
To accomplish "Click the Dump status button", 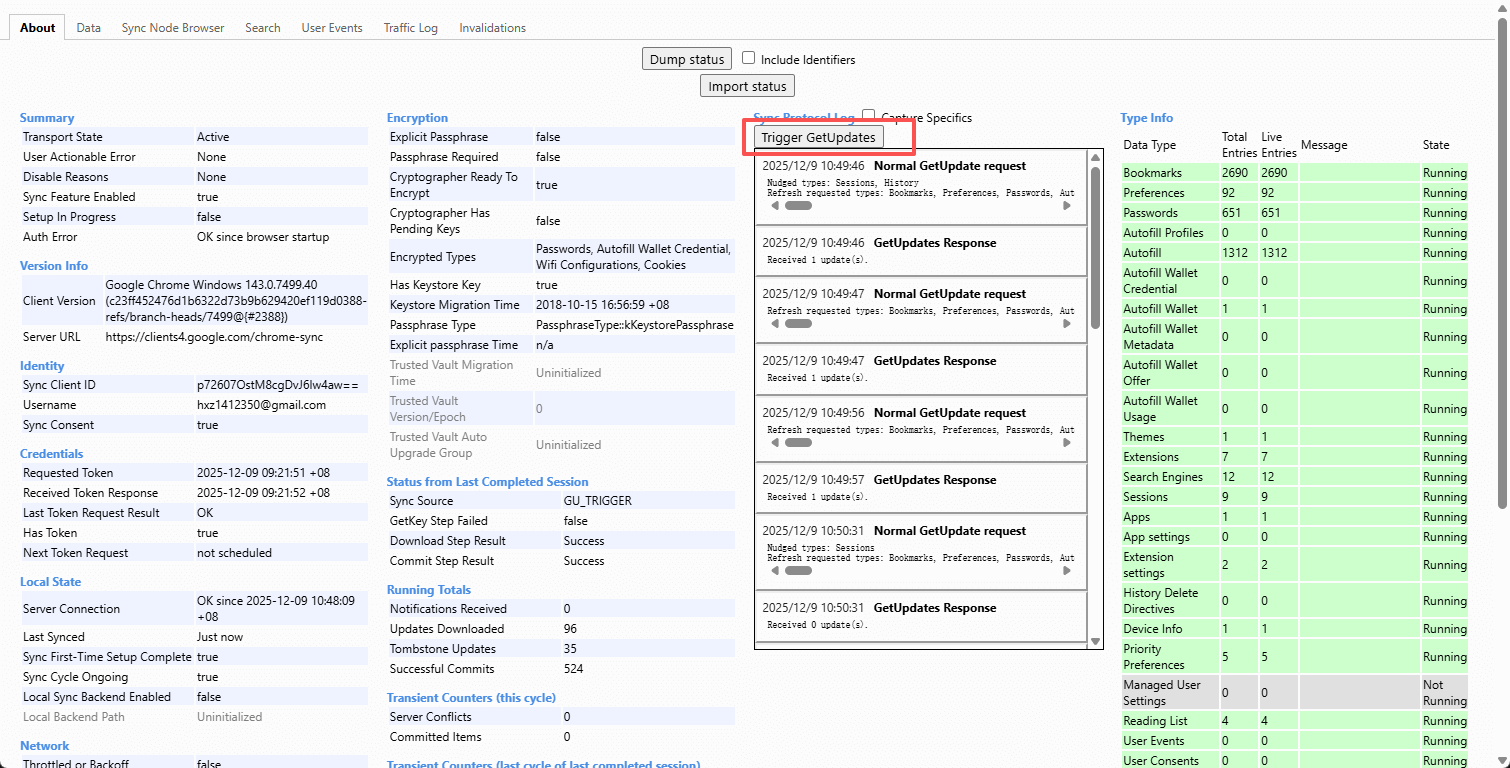I will pyautogui.click(x=687, y=59).
